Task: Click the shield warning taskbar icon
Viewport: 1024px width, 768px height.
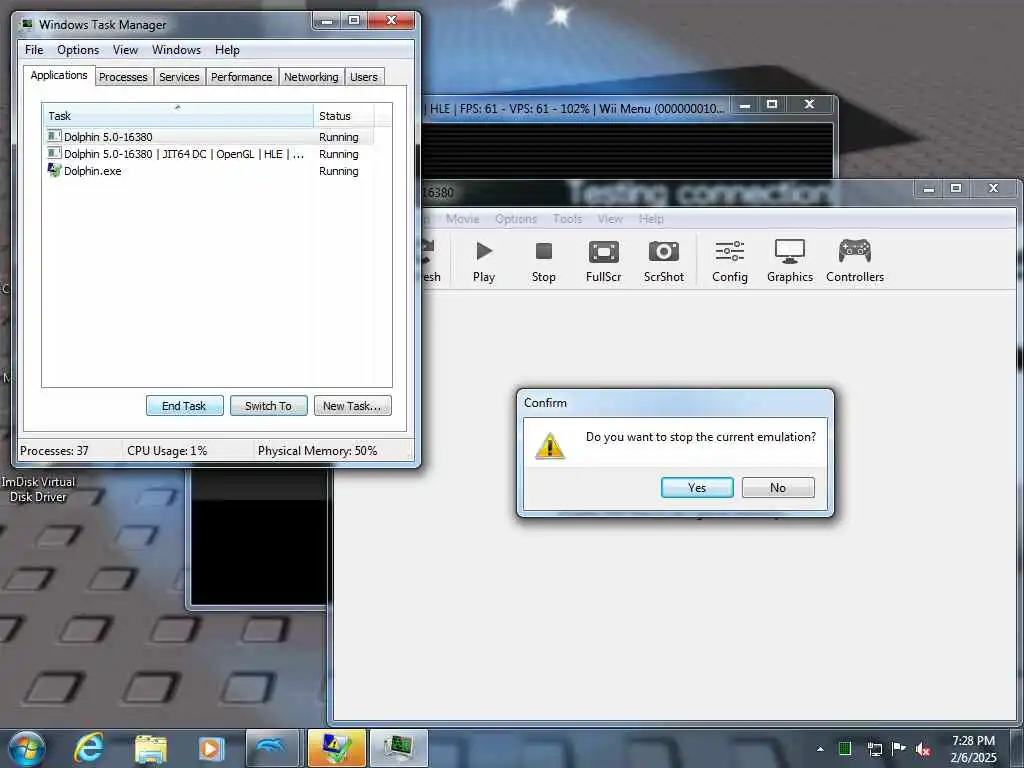Action: click(336, 748)
